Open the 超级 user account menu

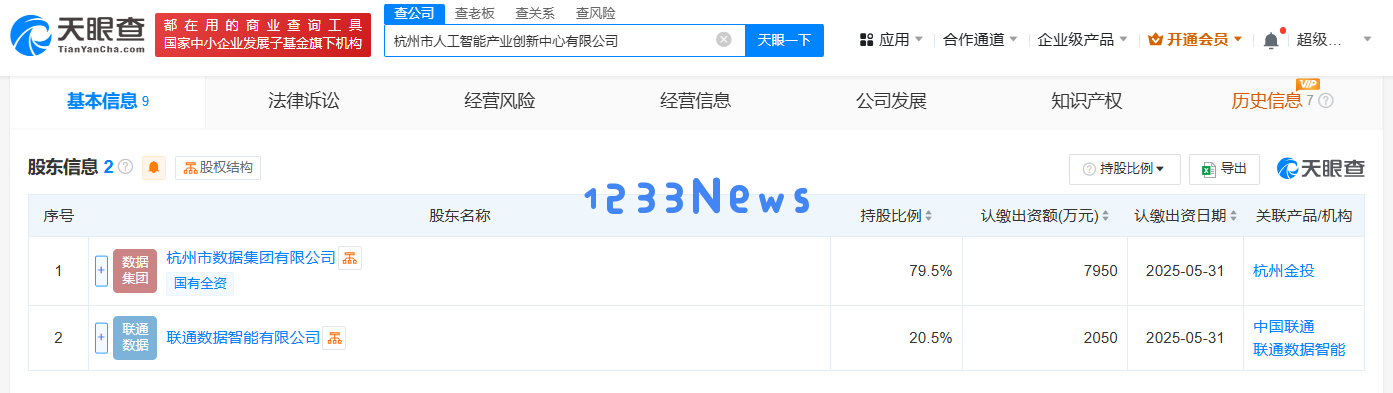coord(1334,40)
